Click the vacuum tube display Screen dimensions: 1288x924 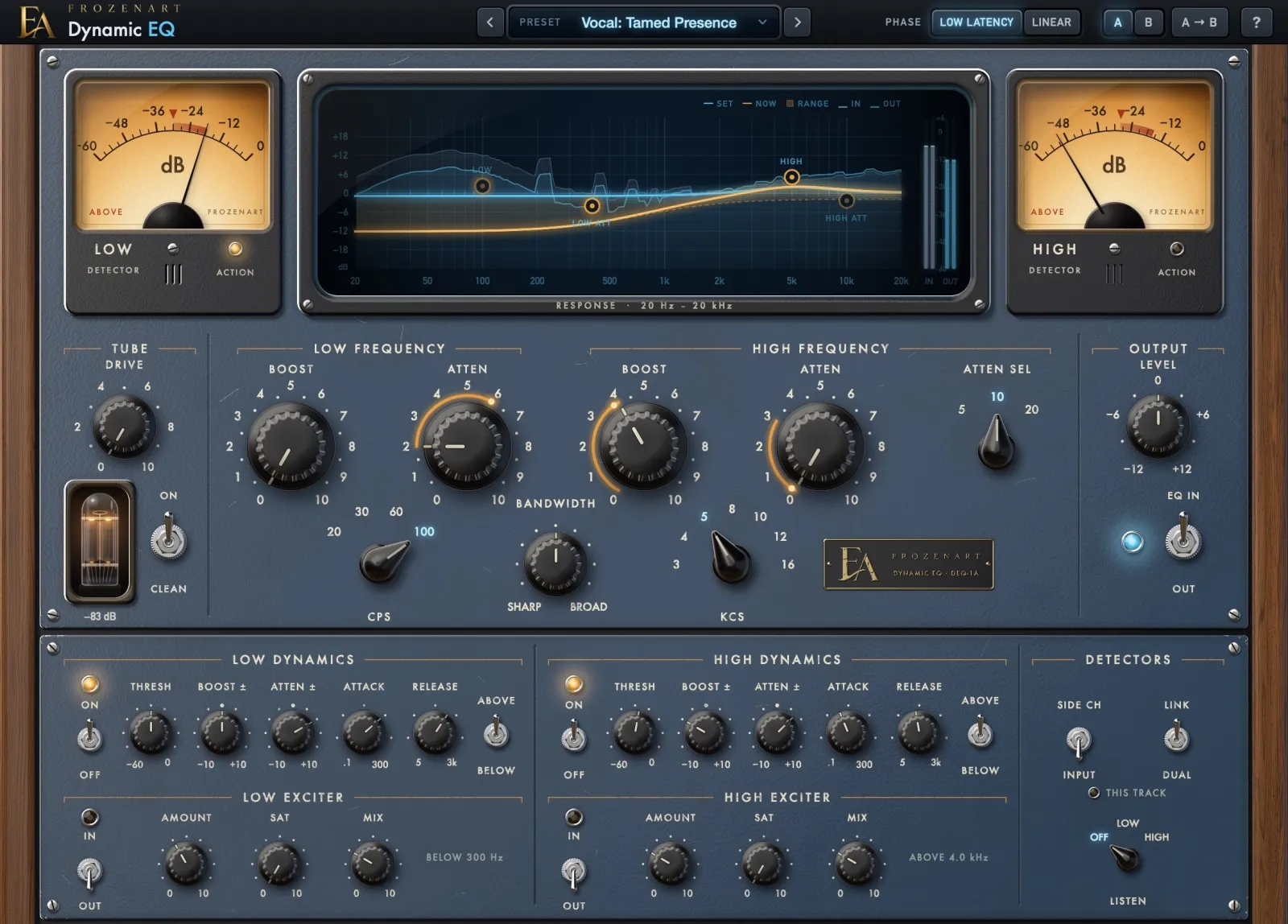tap(100, 541)
